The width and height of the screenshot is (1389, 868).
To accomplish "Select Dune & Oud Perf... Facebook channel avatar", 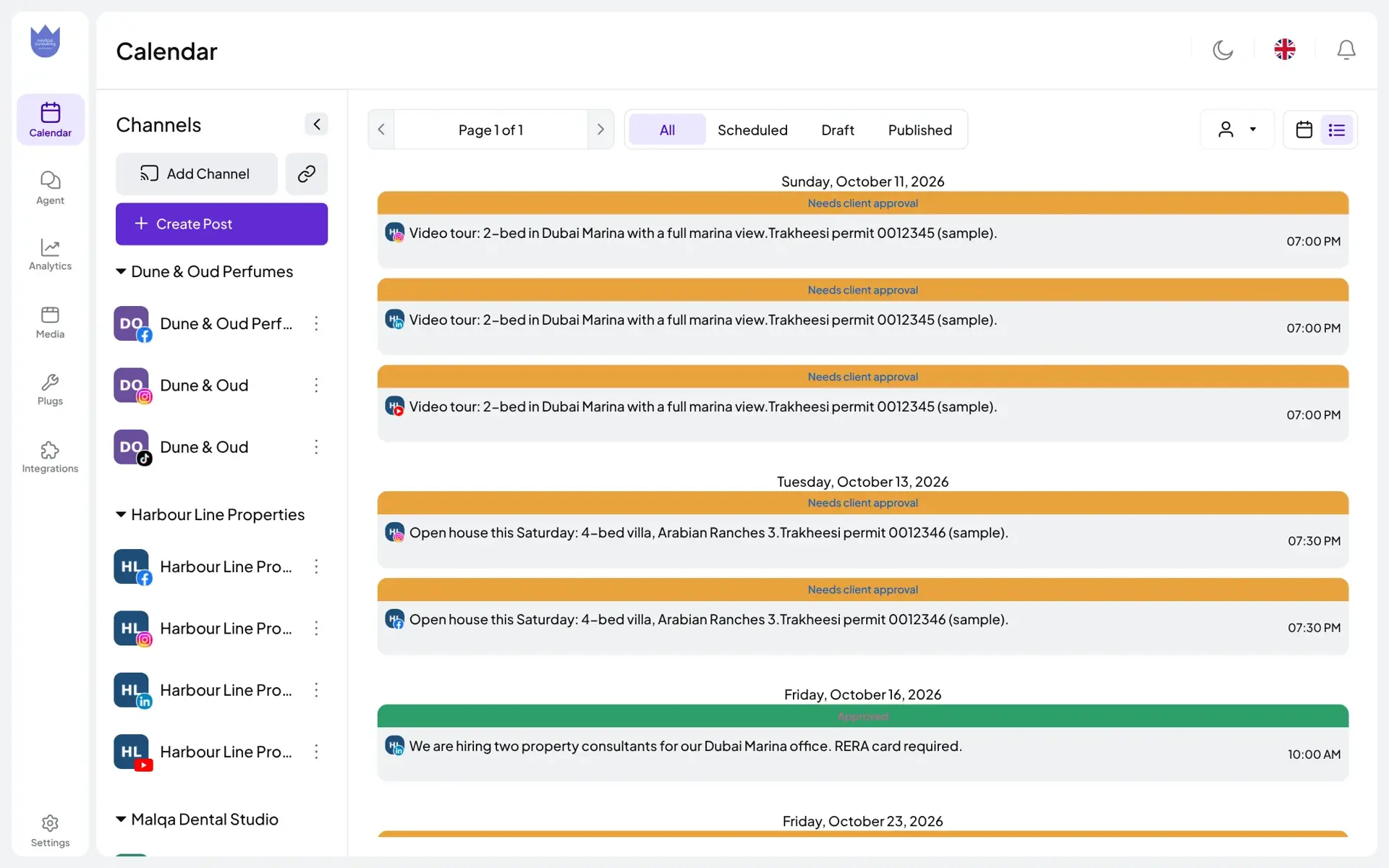I will pyautogui.click(x=132, y=324).
